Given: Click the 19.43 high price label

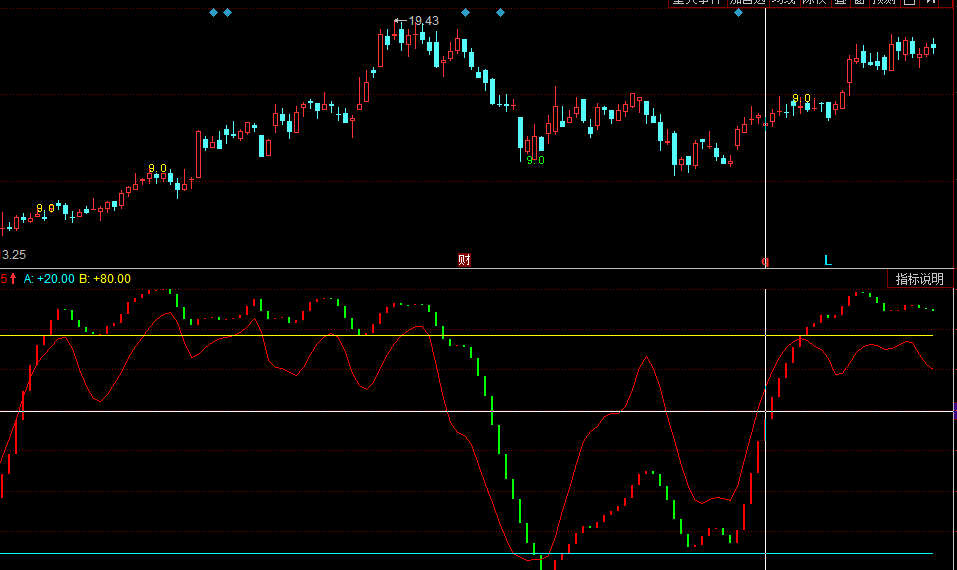Looking at the screenshot, I should tap(423, 20).
